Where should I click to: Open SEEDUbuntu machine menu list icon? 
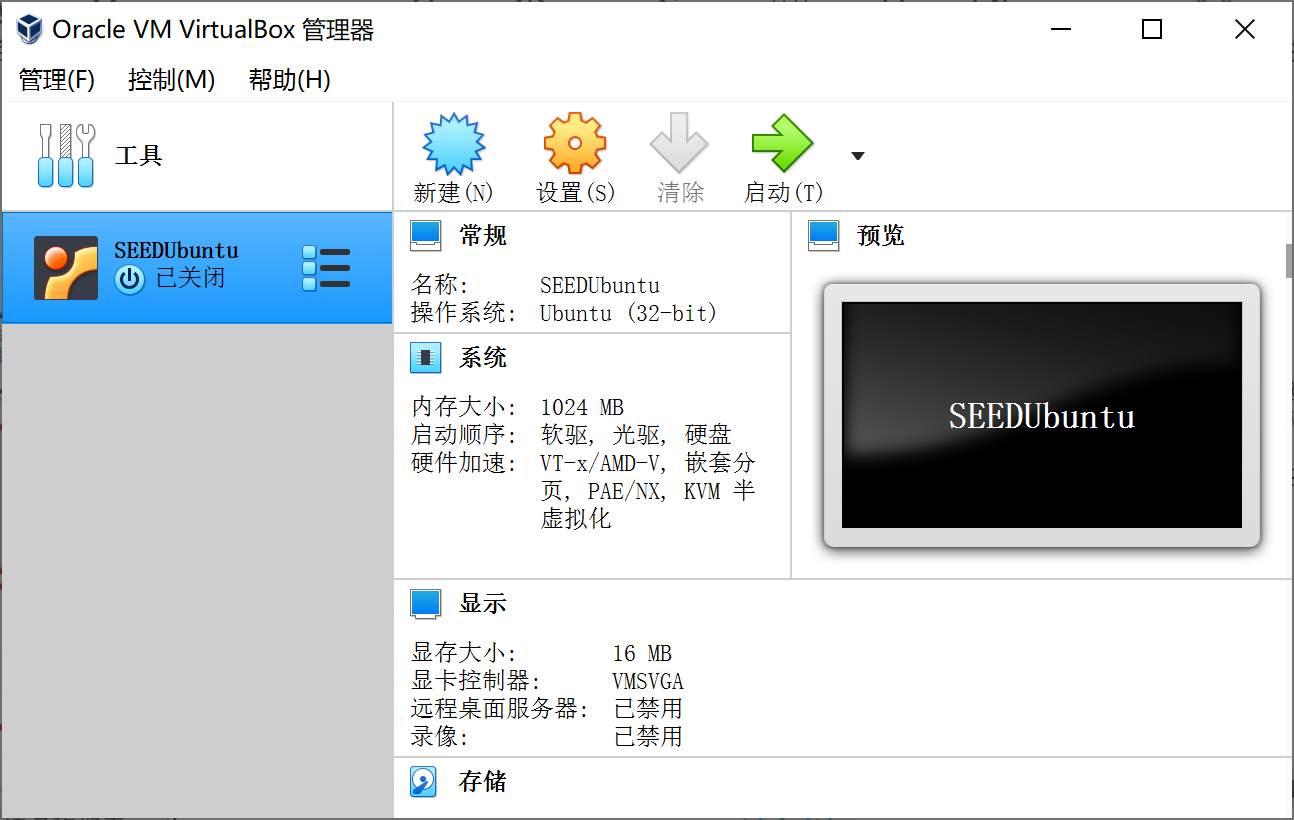coord(326,268)
